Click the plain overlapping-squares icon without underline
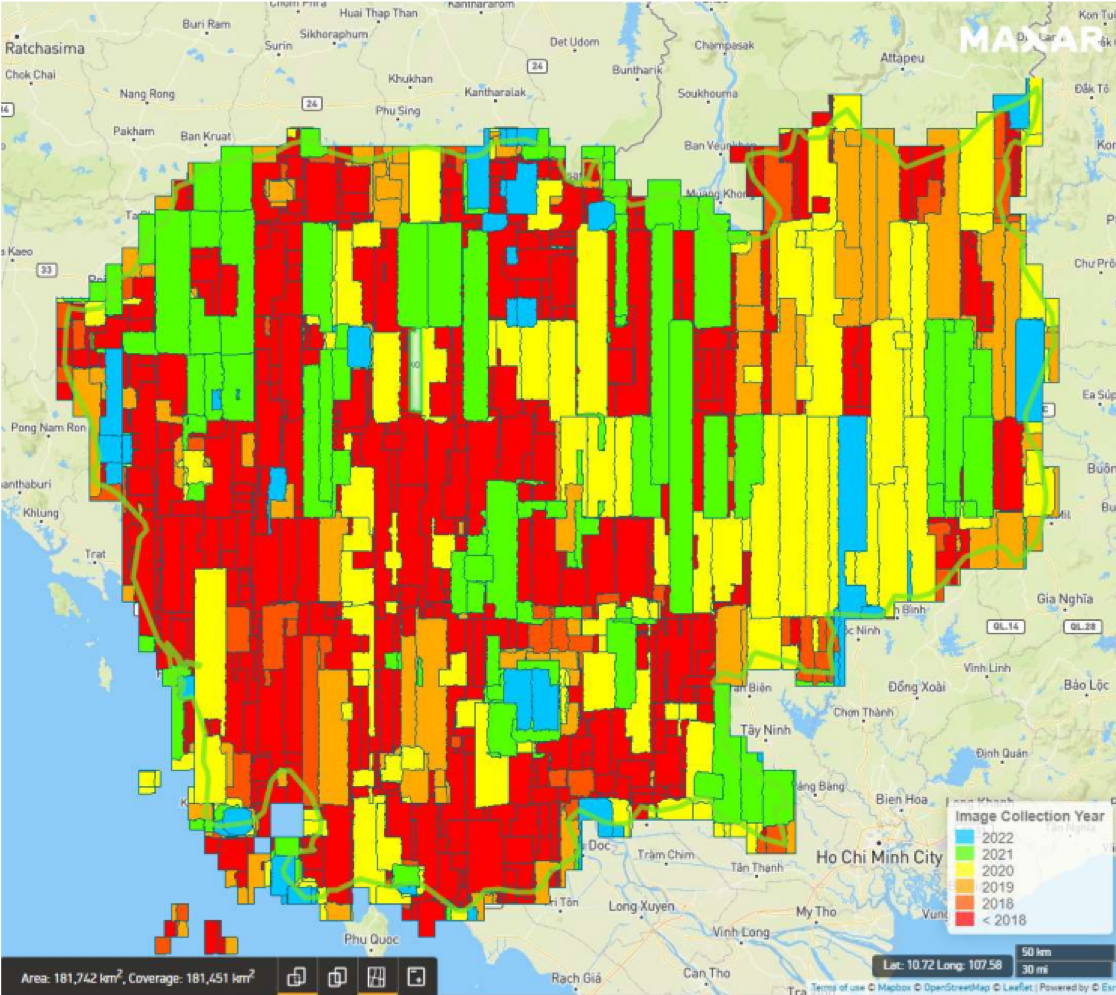The image size is (1116, 995). [337, 976]
